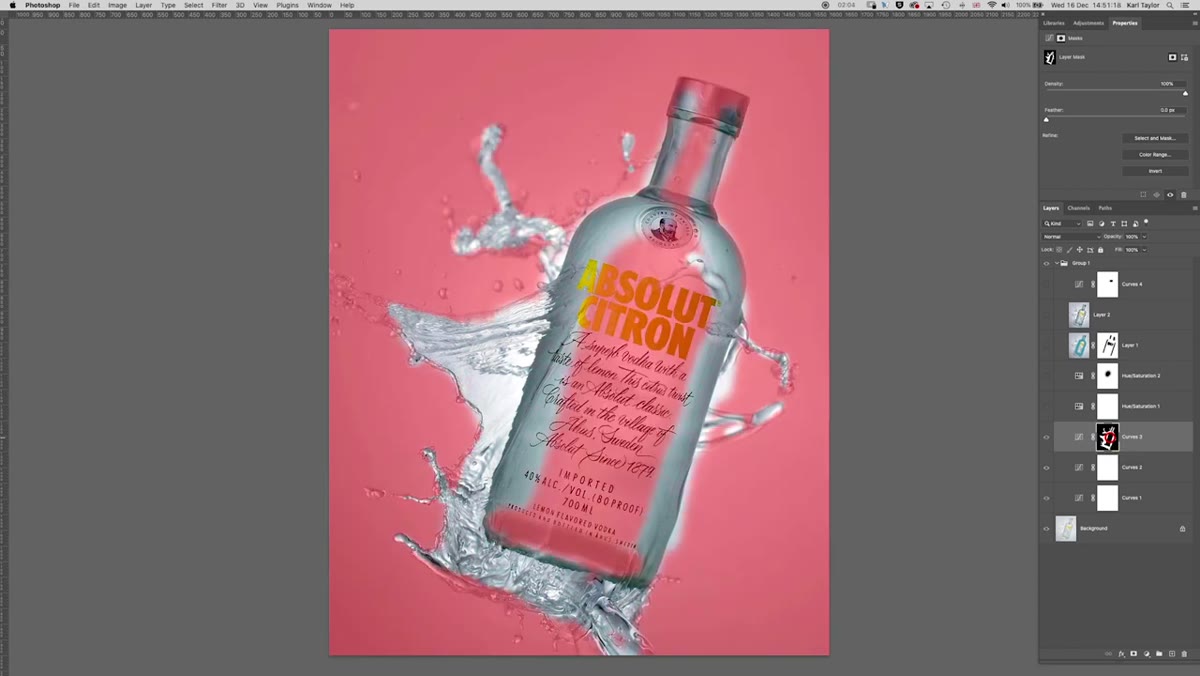Image resolution: width=1200 pixels, height=676 pixels.
Task: Delete mask via trash icon in Properties
Action: (x=1184, y=195)
